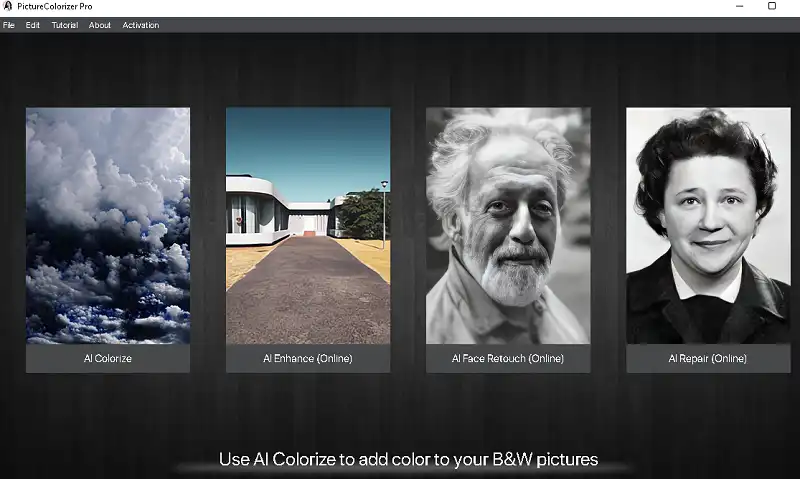The image size is (800, 479).
Task: Open the About menu
Action: pos(99,25)
